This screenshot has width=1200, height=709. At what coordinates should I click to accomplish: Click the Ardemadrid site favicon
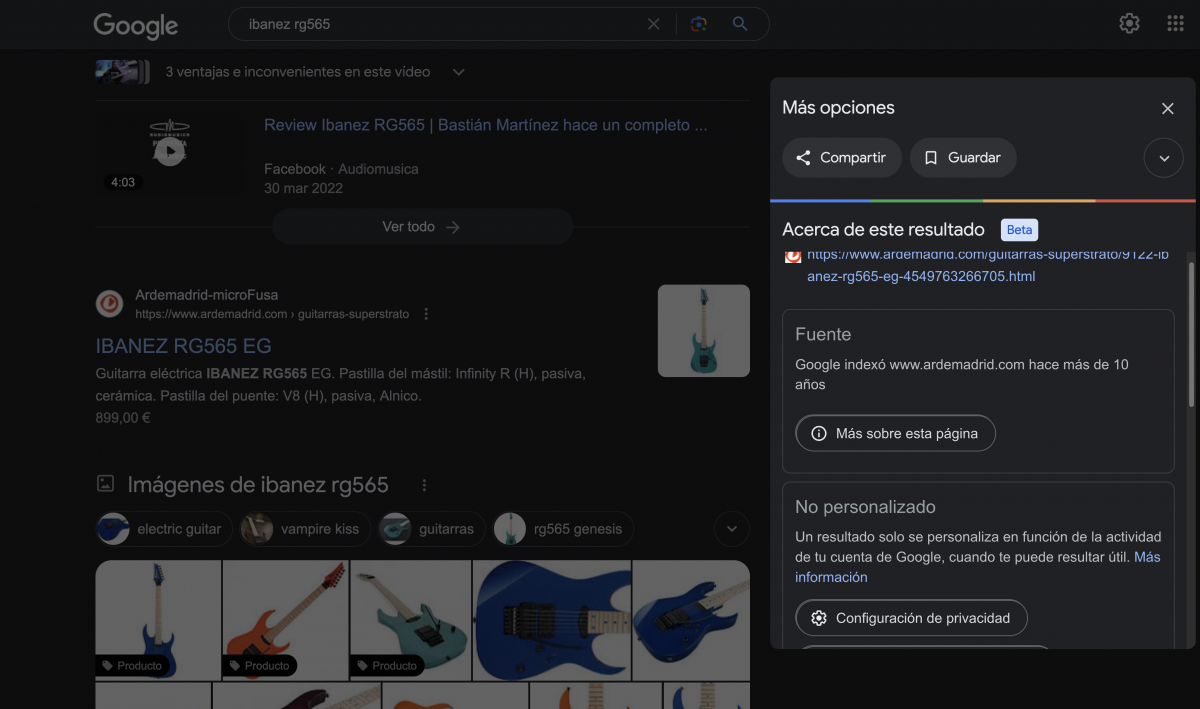click(x=110, y=304)
